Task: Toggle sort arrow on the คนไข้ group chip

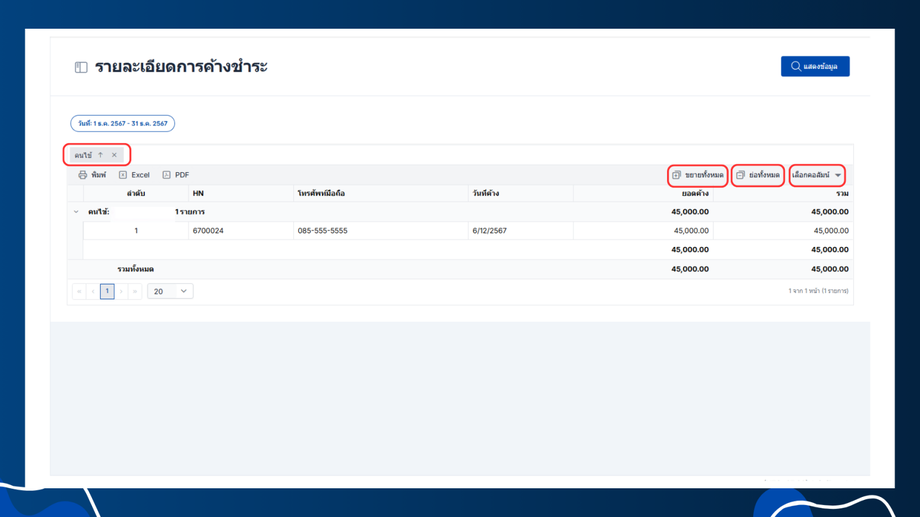Action: coord(100,155)
